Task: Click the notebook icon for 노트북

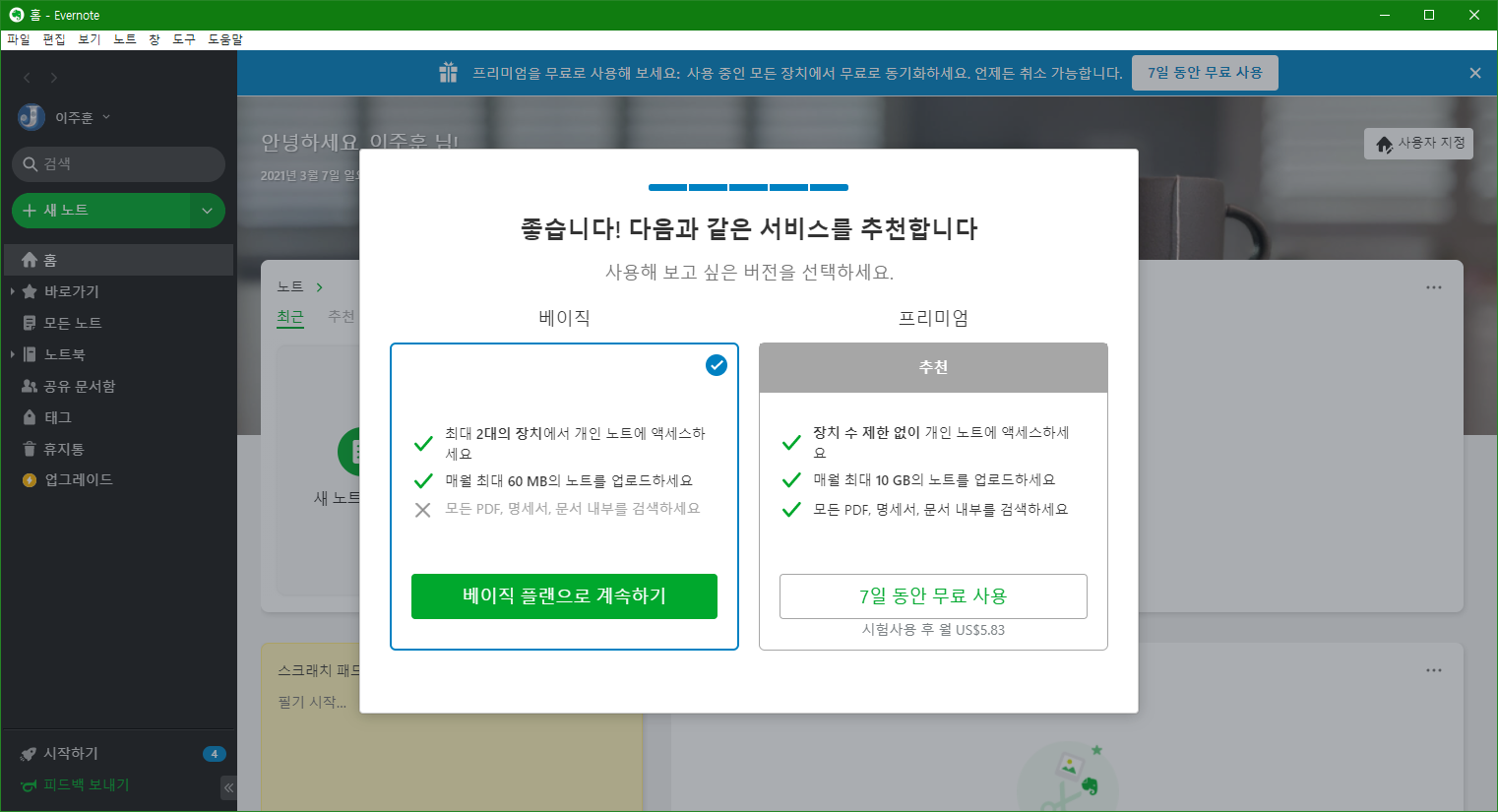Action: click(x=30, y=354)
